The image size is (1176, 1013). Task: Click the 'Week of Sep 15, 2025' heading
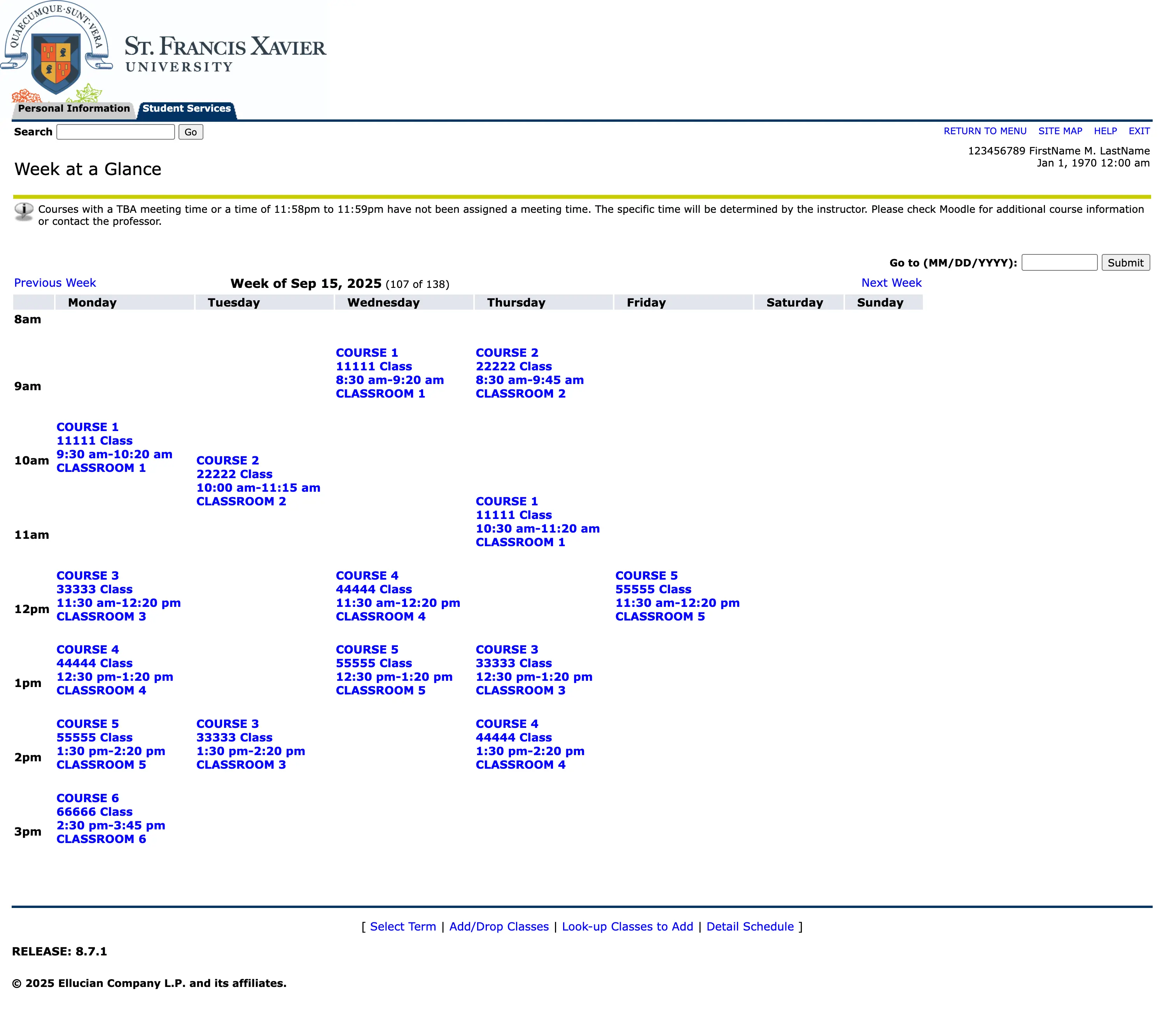click(x=306, y=283)
